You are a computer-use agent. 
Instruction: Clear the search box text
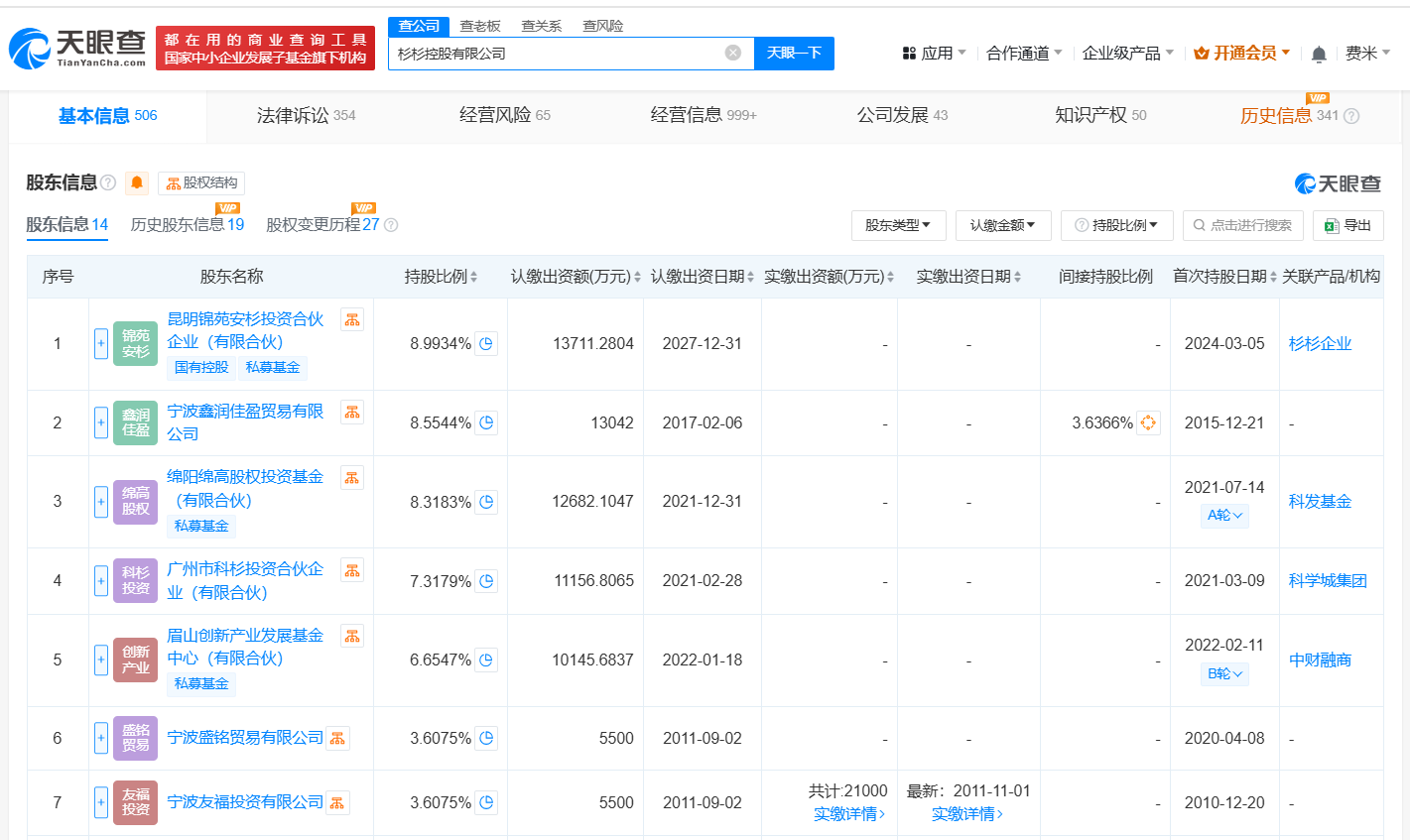(x=733, y=53)
